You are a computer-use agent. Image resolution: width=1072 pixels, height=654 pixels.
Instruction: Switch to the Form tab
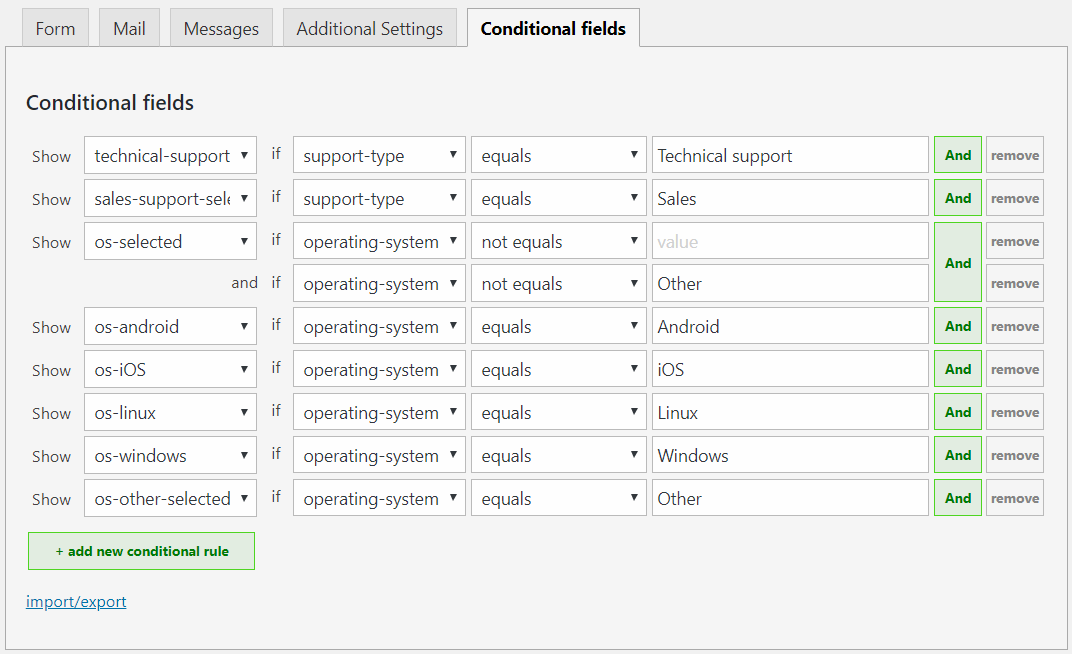click(55, 28)
